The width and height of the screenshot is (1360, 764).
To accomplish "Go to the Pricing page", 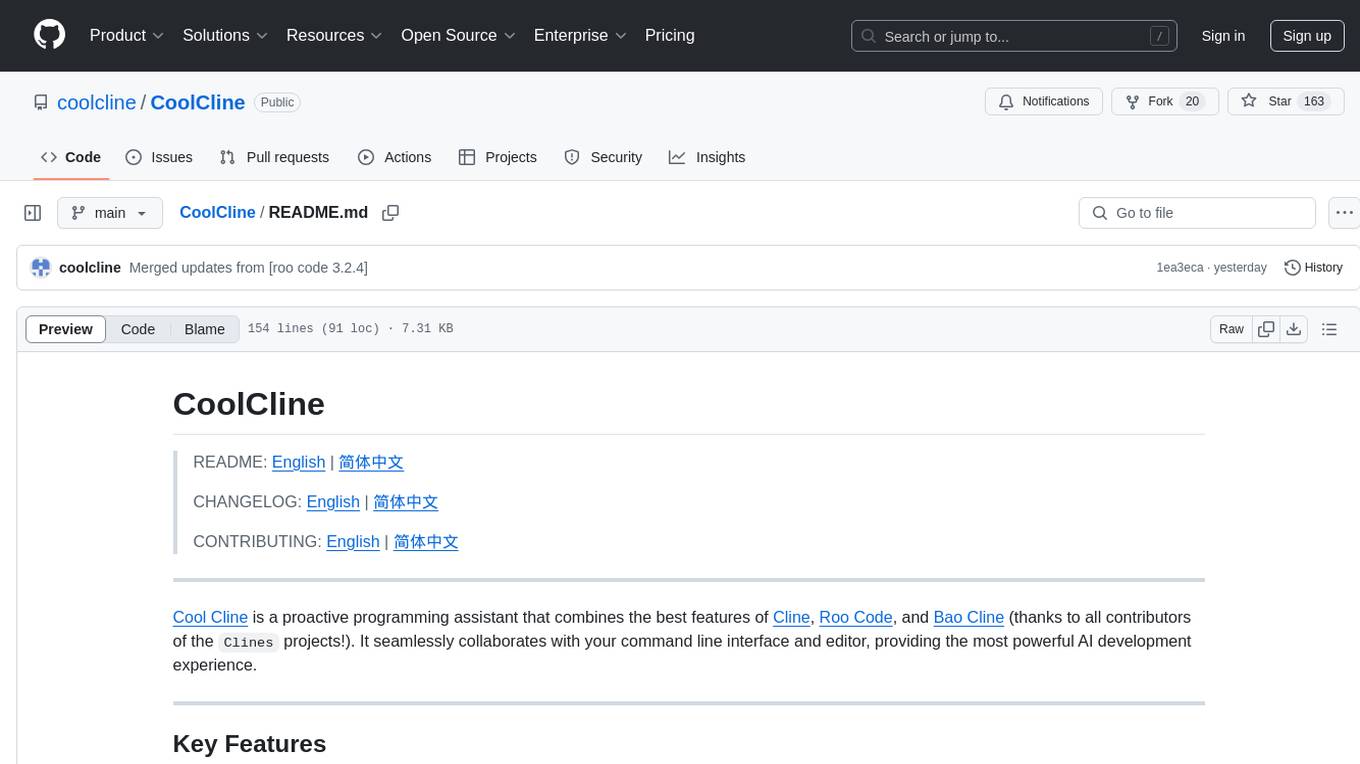I will [670, 35].
